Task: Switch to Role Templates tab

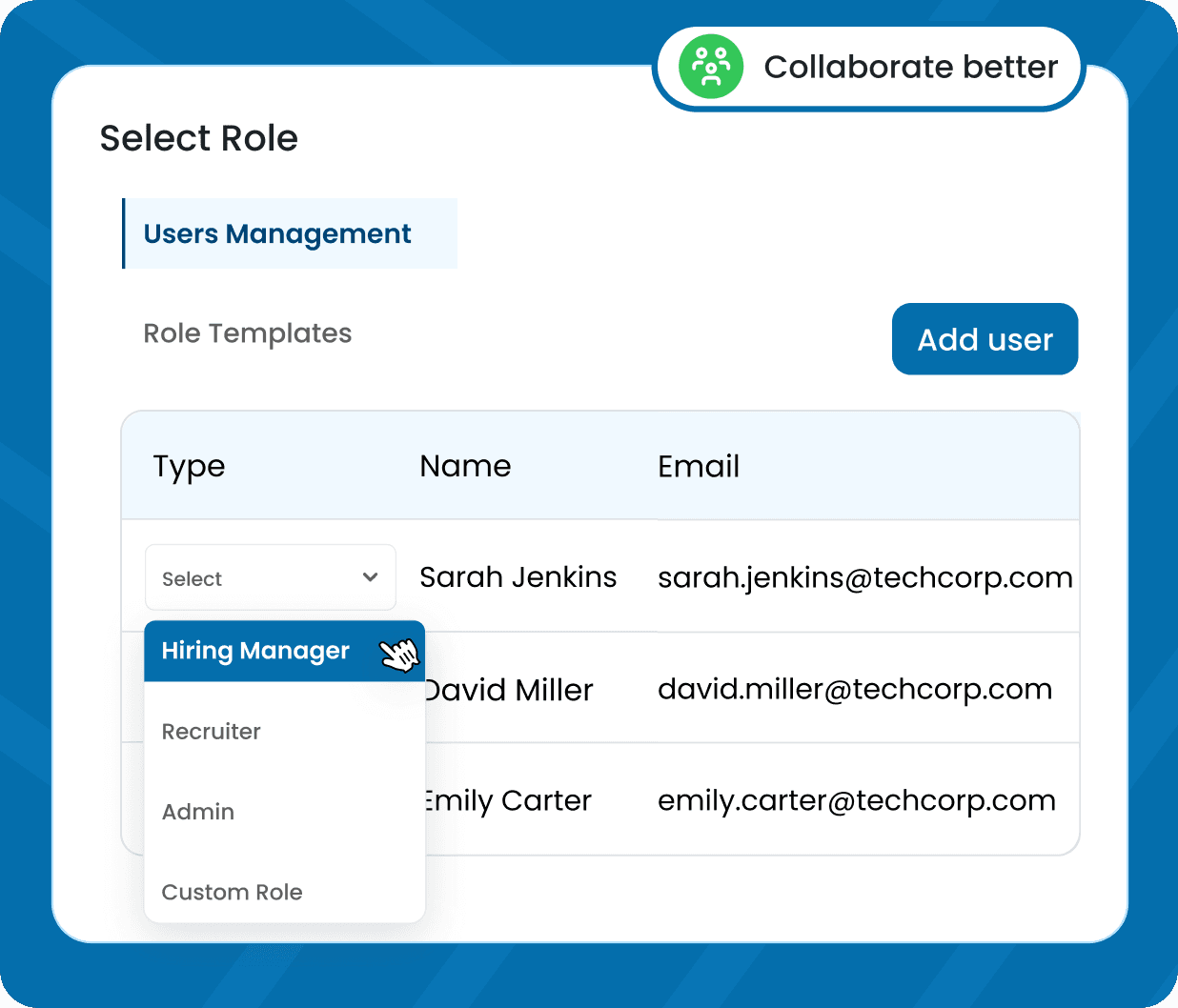Action: (x=248, y=333)
